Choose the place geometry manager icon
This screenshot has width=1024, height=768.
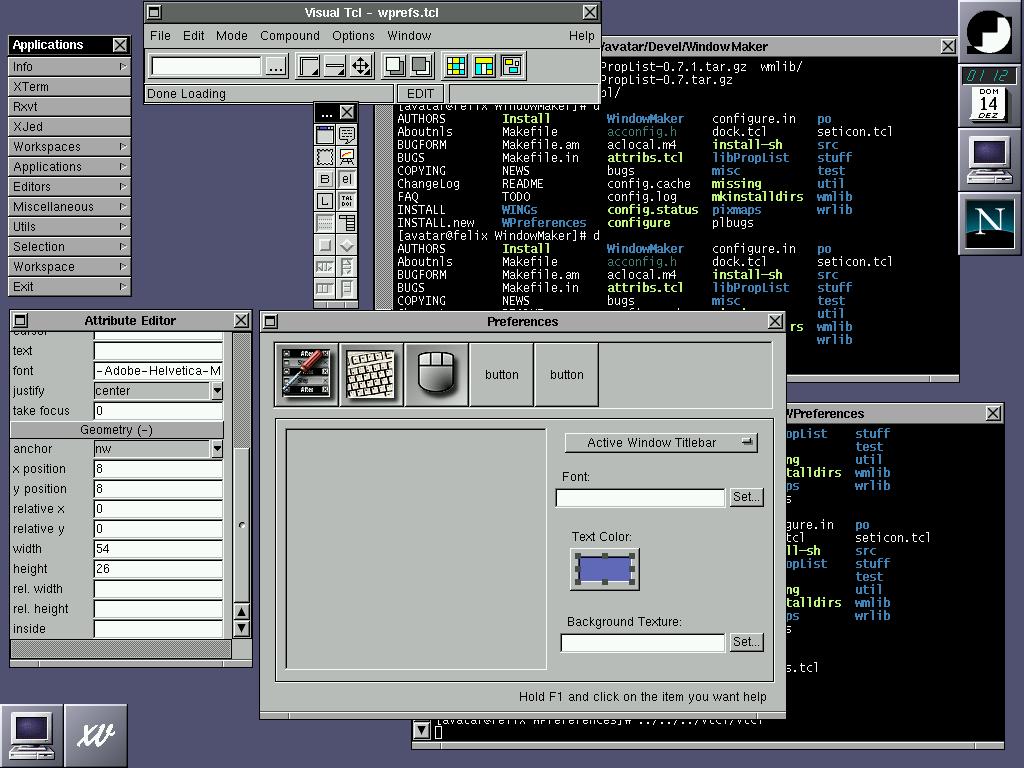(512, 66)
